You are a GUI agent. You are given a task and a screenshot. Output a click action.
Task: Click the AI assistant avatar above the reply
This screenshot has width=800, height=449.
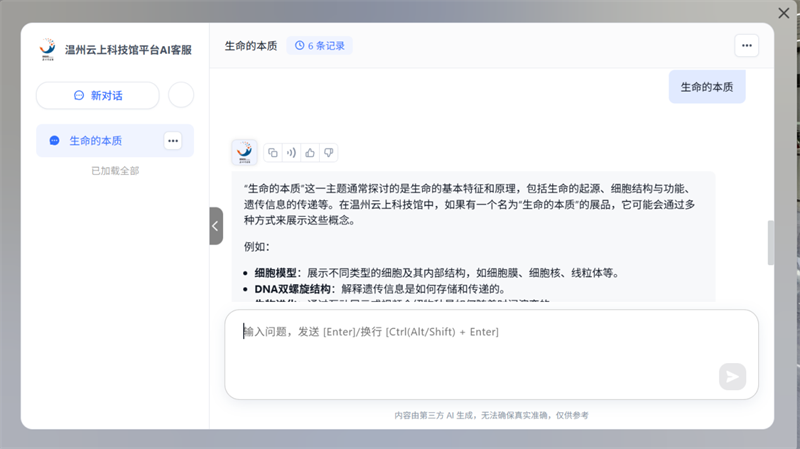click(x=244, y=153)
